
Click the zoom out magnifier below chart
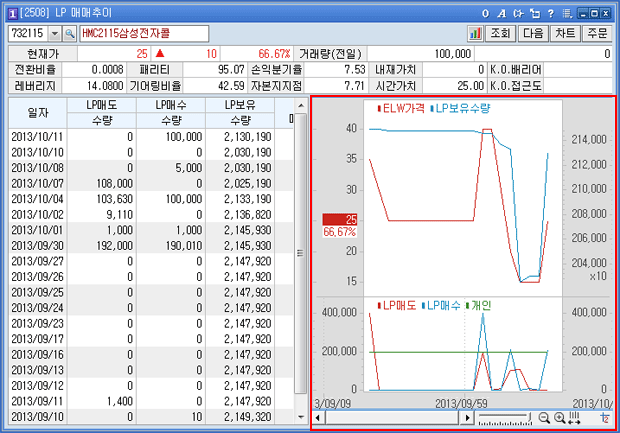544,417
